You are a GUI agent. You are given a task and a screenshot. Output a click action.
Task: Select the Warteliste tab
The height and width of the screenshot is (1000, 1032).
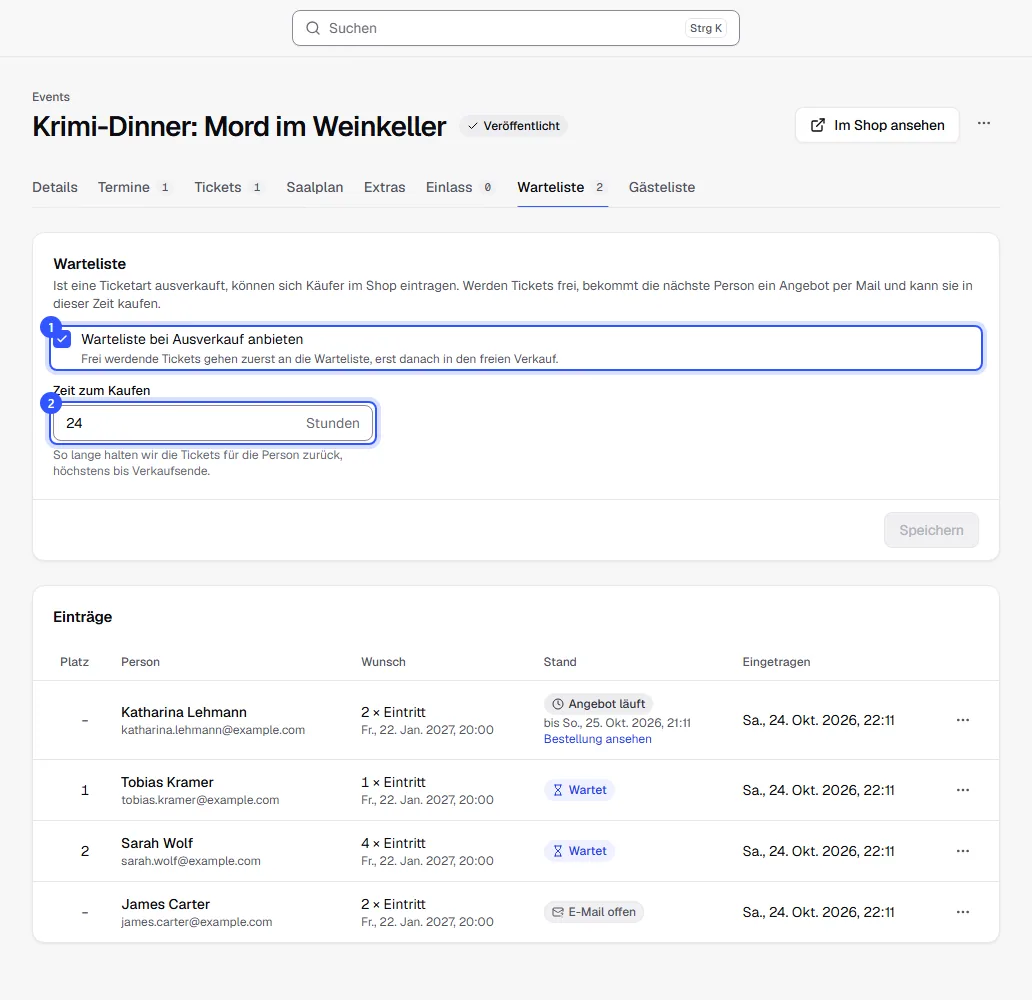coord(562,188)
